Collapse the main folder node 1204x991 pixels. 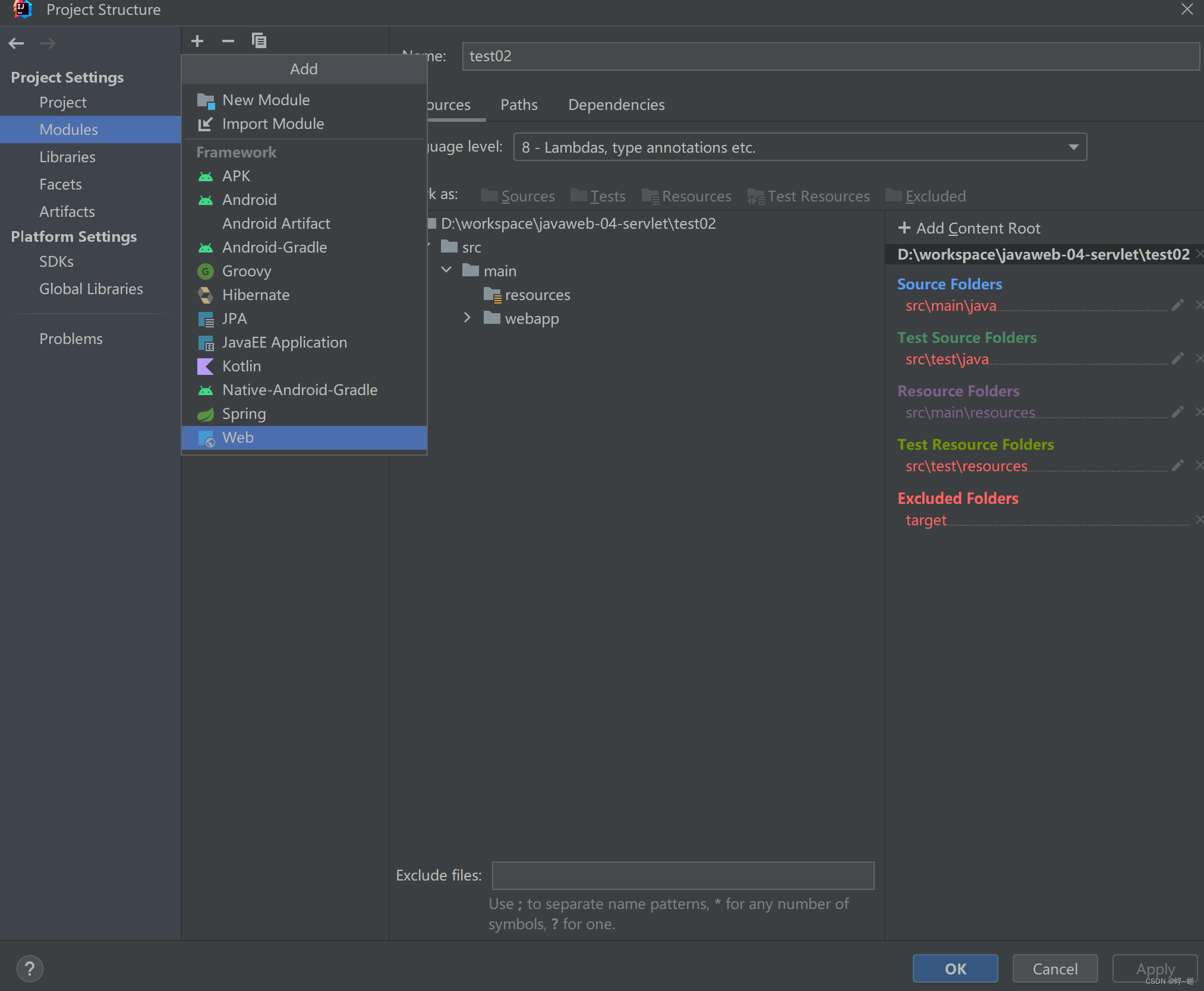[x=446, y=270]
